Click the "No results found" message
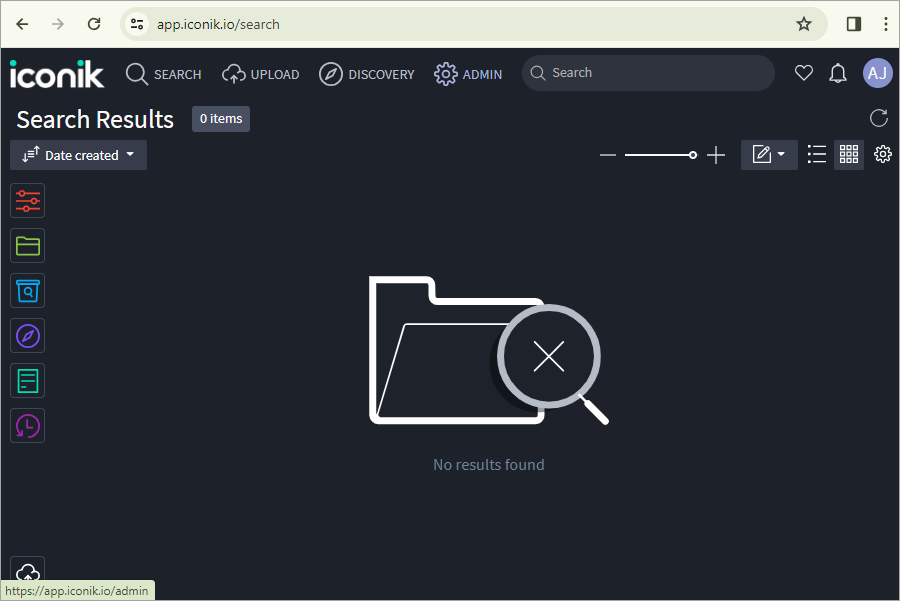Image resolution: width=900 pixels, height=601 pixels. click(x=488, y=464)
